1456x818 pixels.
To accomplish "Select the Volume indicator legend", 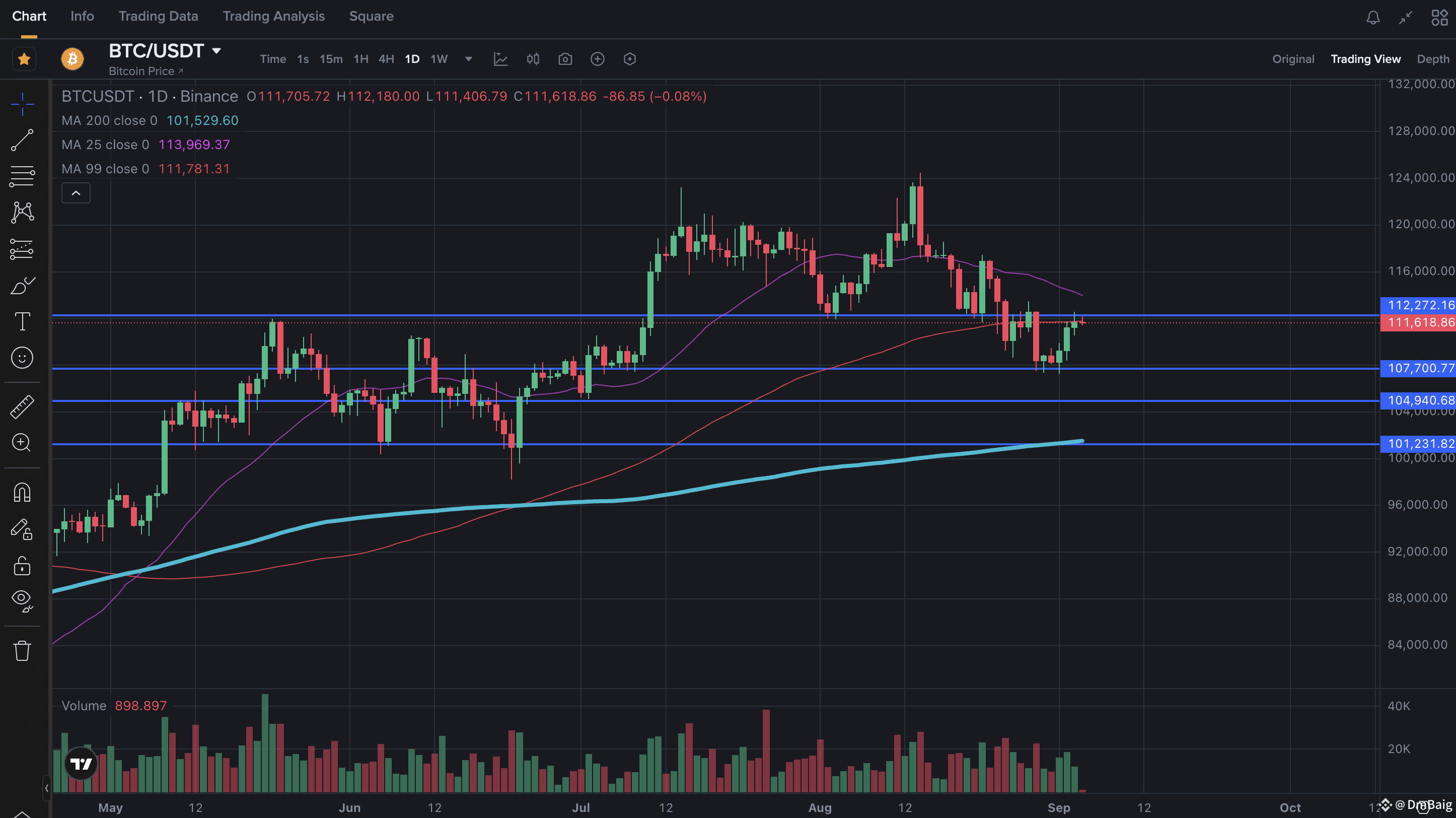I will point(114,706).
